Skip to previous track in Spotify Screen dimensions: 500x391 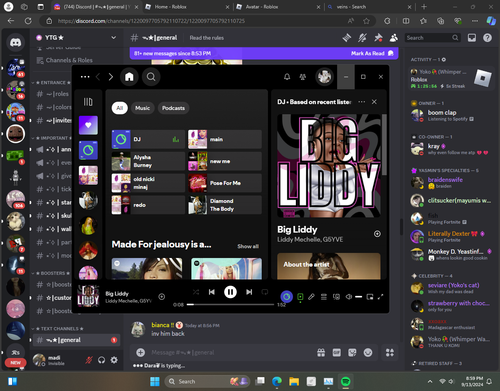[x=212, y=292]
